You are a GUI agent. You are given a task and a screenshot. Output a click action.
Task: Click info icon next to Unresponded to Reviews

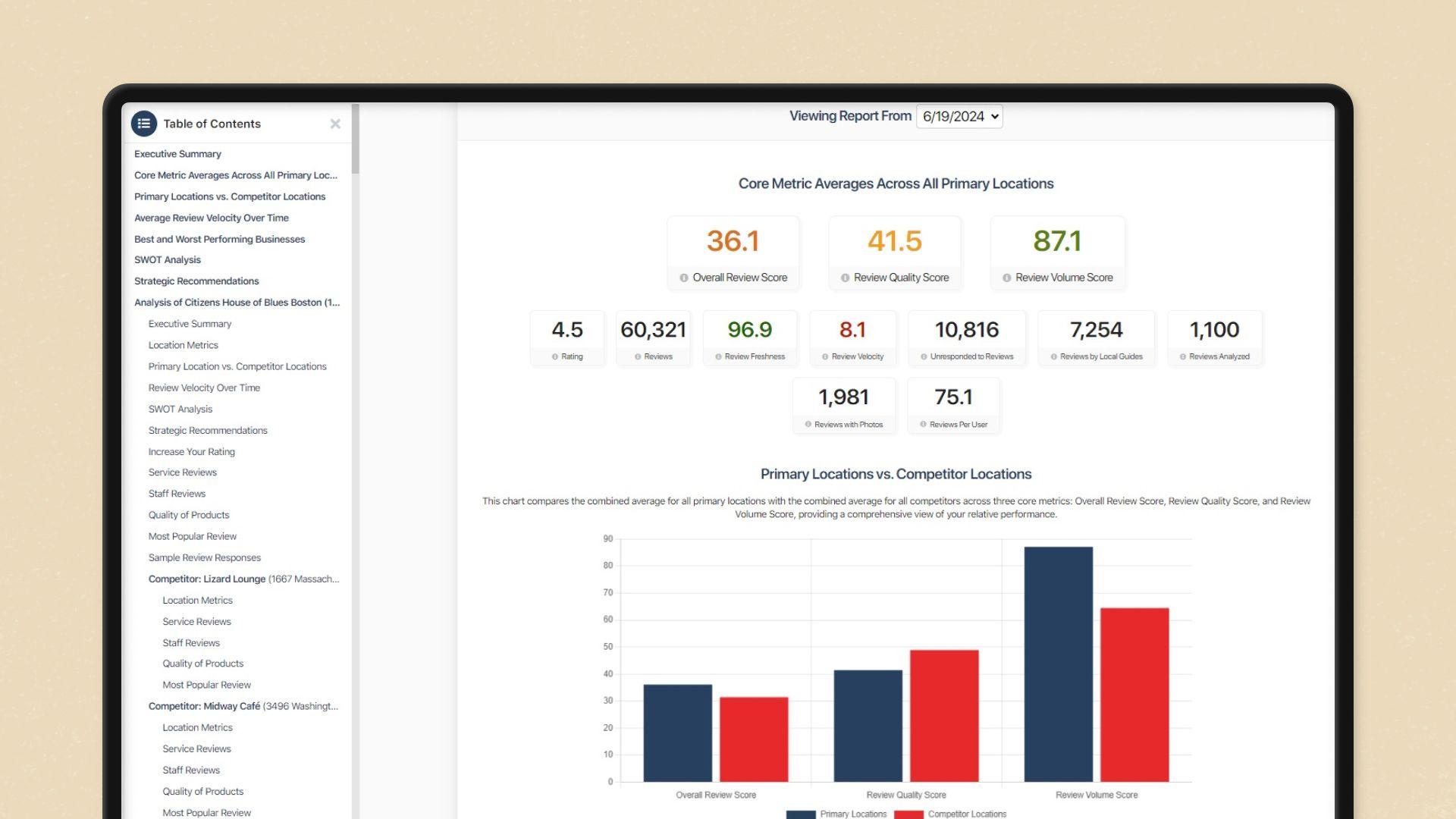click(x=924, y=357)
